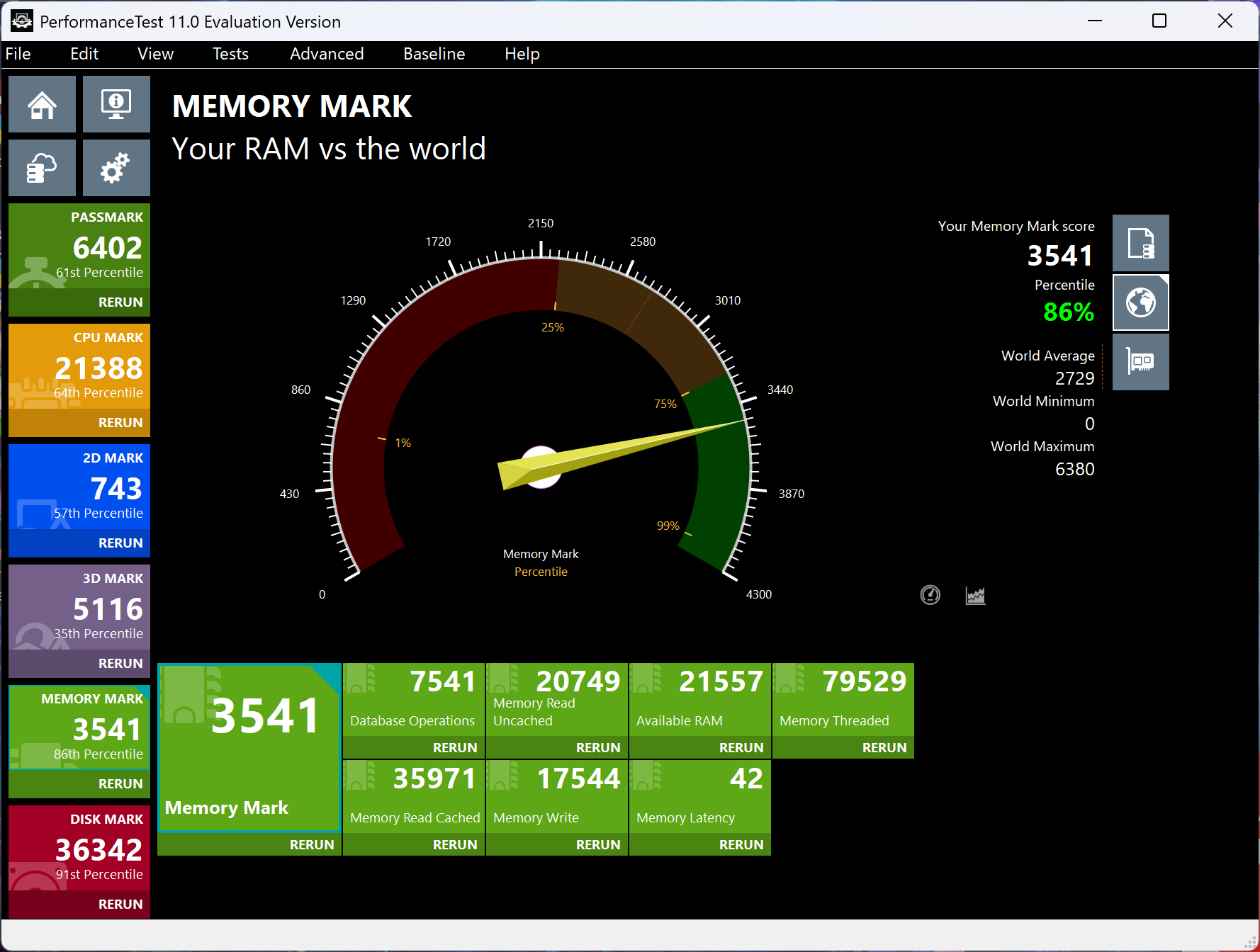Open the Advanced menu

pyautogui.click(x=327, y=54)
